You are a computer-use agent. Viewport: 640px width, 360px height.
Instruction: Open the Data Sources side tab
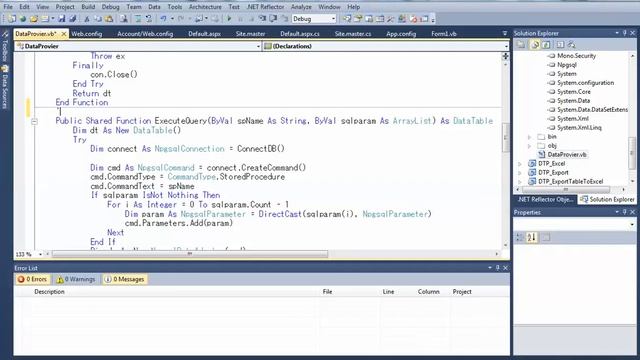(5, 88)
